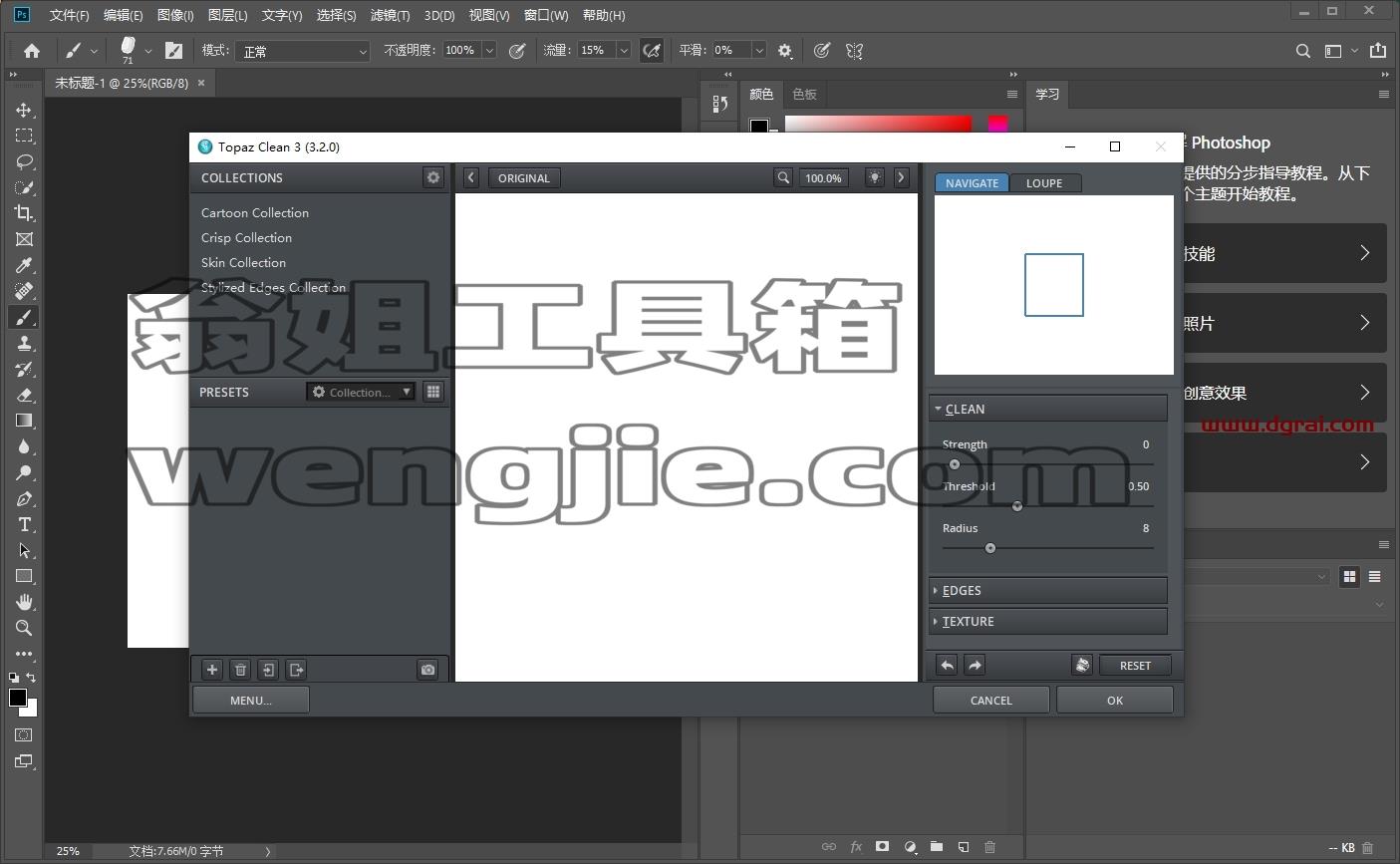Select the Eyedropper tool
The height and width of the screenshot is (864, 1400).
tap(24, 265)
